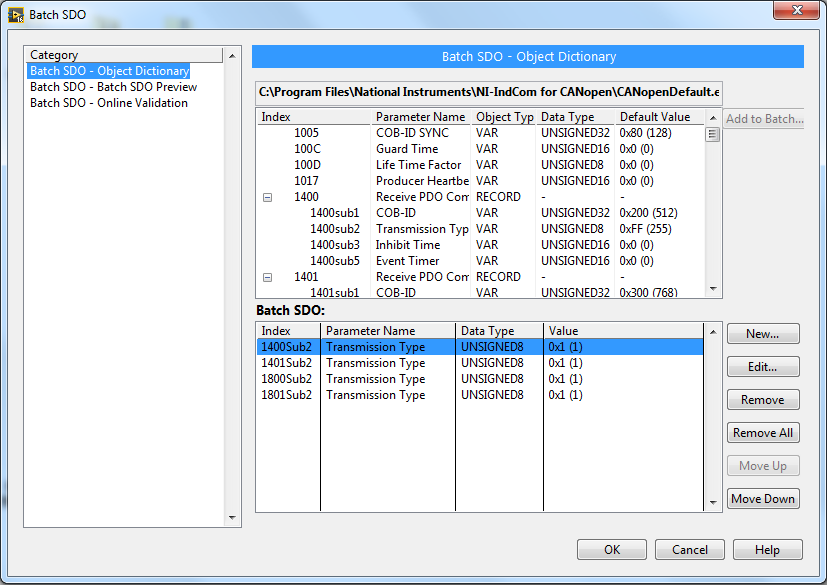Select row 1017 Producer Heartbeat
The image size is (827, 585).
tap(480, 181)
